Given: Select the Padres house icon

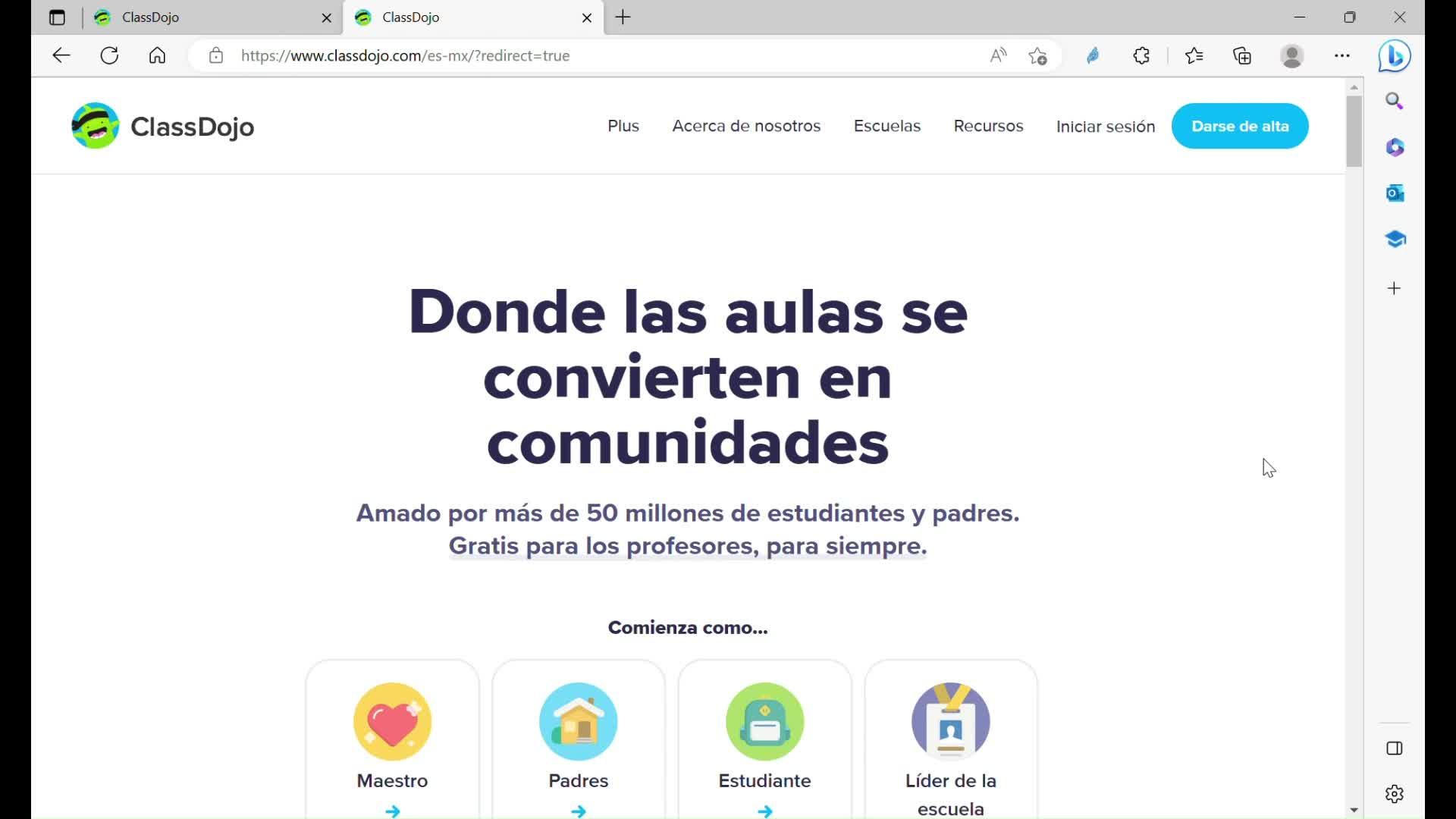Looking at the screenshot, I should click(x=579, y=721).
